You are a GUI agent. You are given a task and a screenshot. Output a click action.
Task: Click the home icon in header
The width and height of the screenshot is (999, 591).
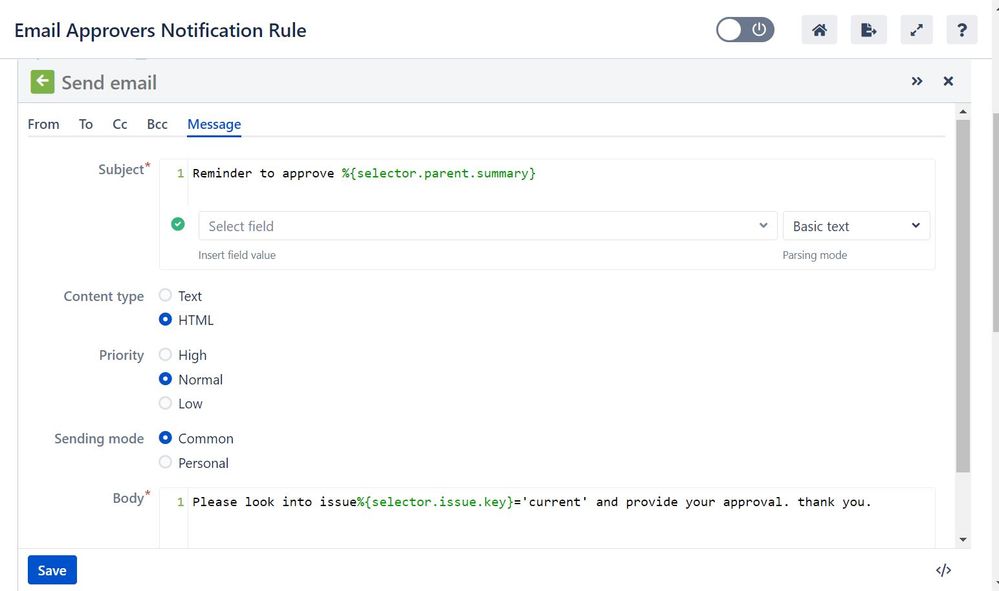pos(819,30)
